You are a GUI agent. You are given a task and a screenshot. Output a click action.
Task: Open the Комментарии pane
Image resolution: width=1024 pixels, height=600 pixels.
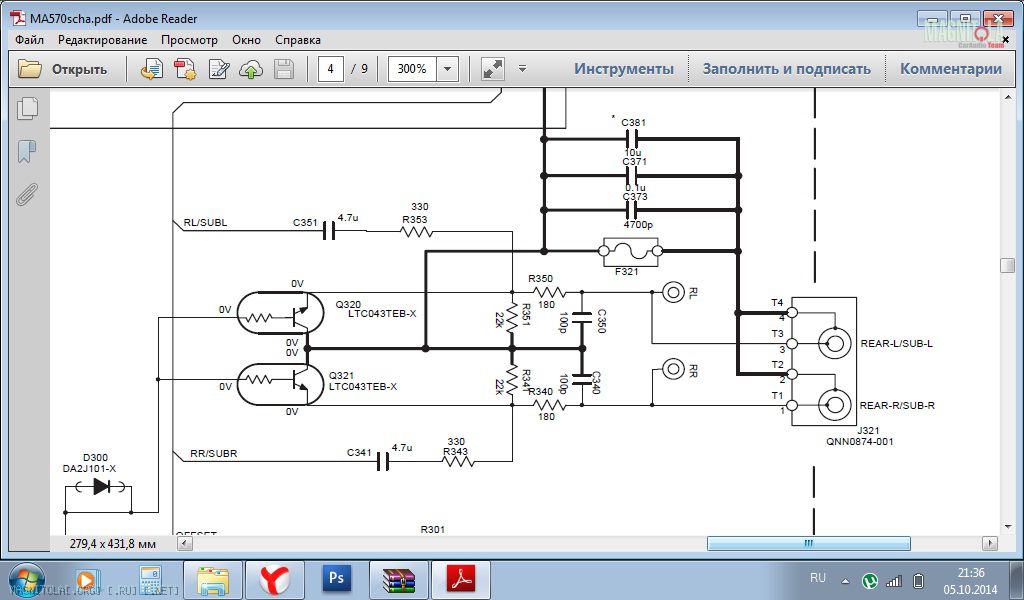[951, 69]
